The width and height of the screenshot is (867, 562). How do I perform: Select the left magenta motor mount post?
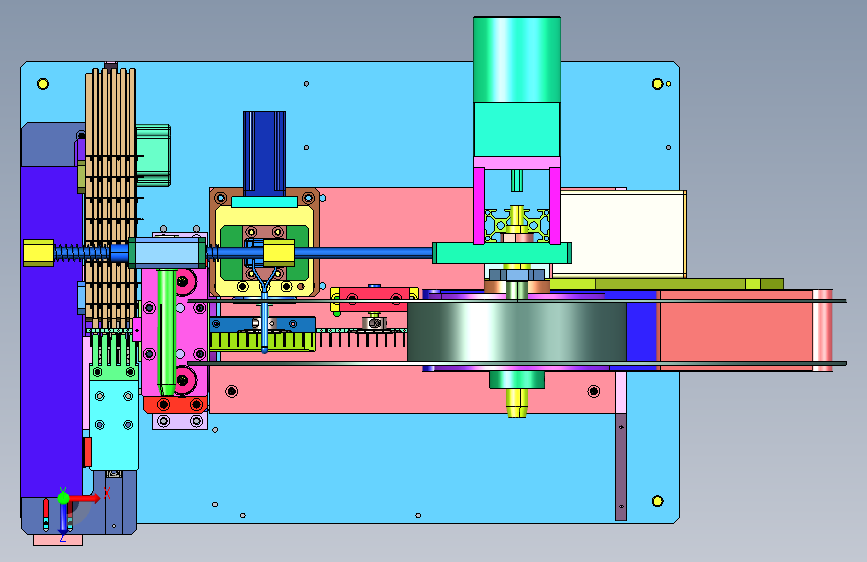tap(479, 205)
